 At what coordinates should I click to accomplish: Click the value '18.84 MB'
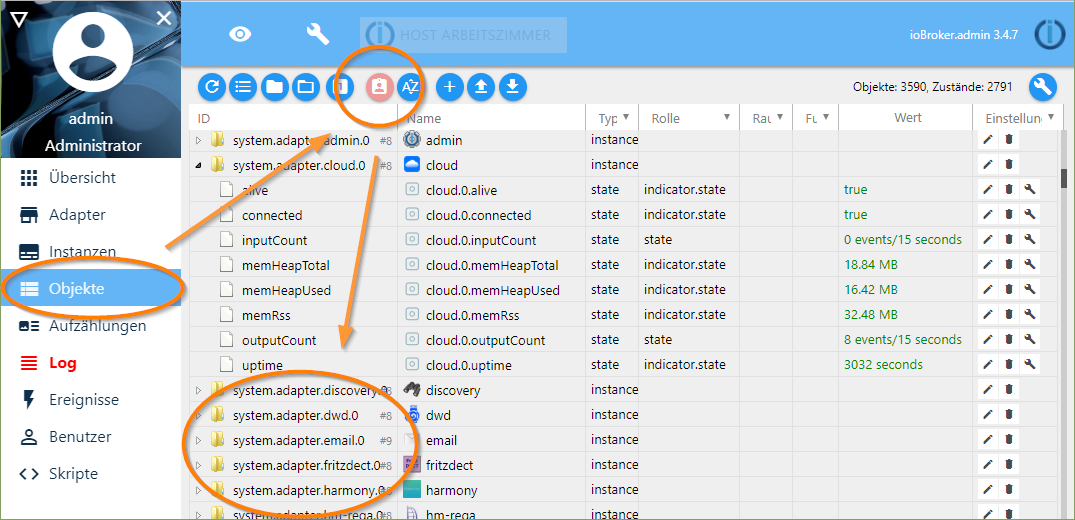coord(871,265)
